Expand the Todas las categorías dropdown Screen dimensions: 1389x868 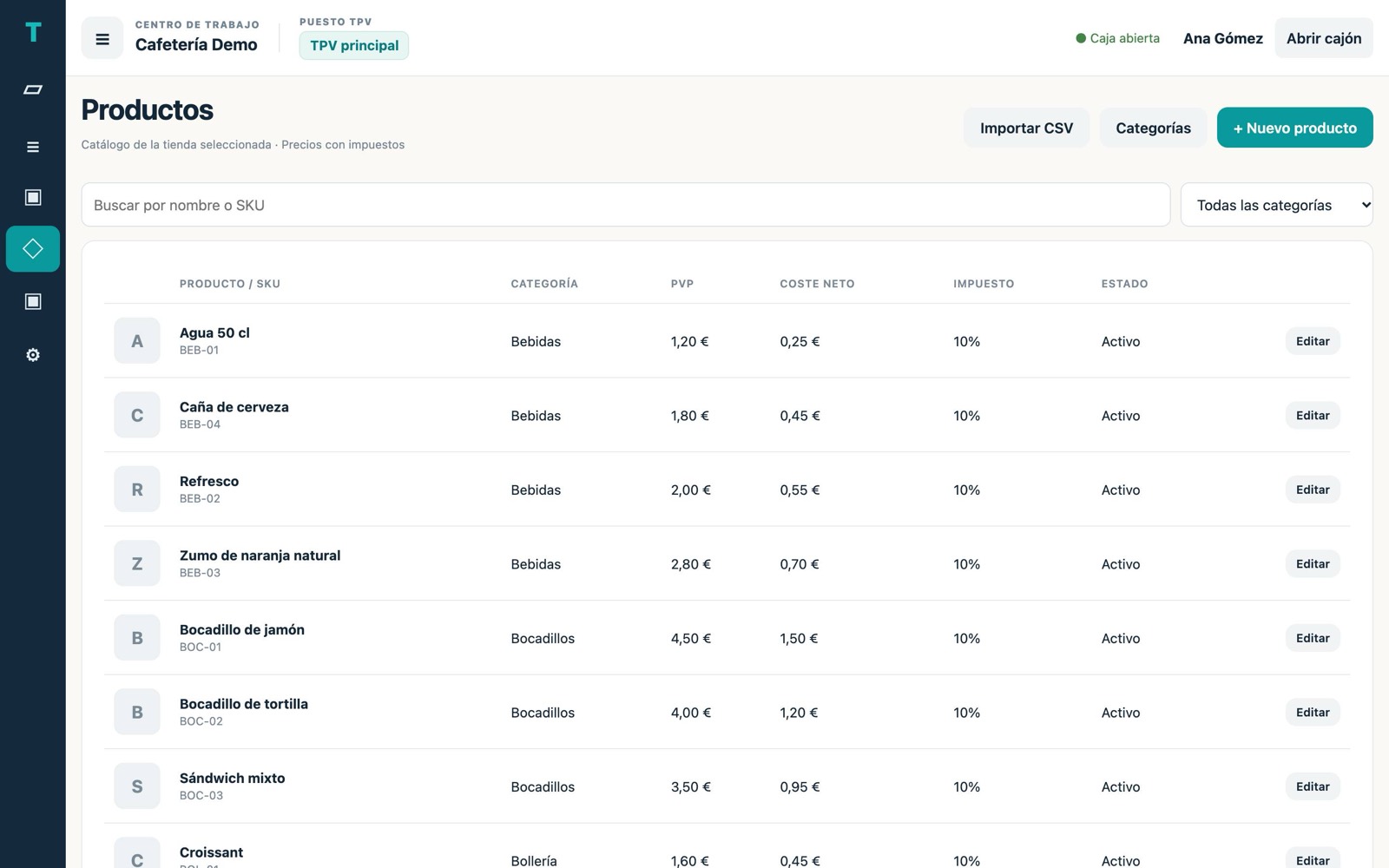click(x=1276, y=205)
